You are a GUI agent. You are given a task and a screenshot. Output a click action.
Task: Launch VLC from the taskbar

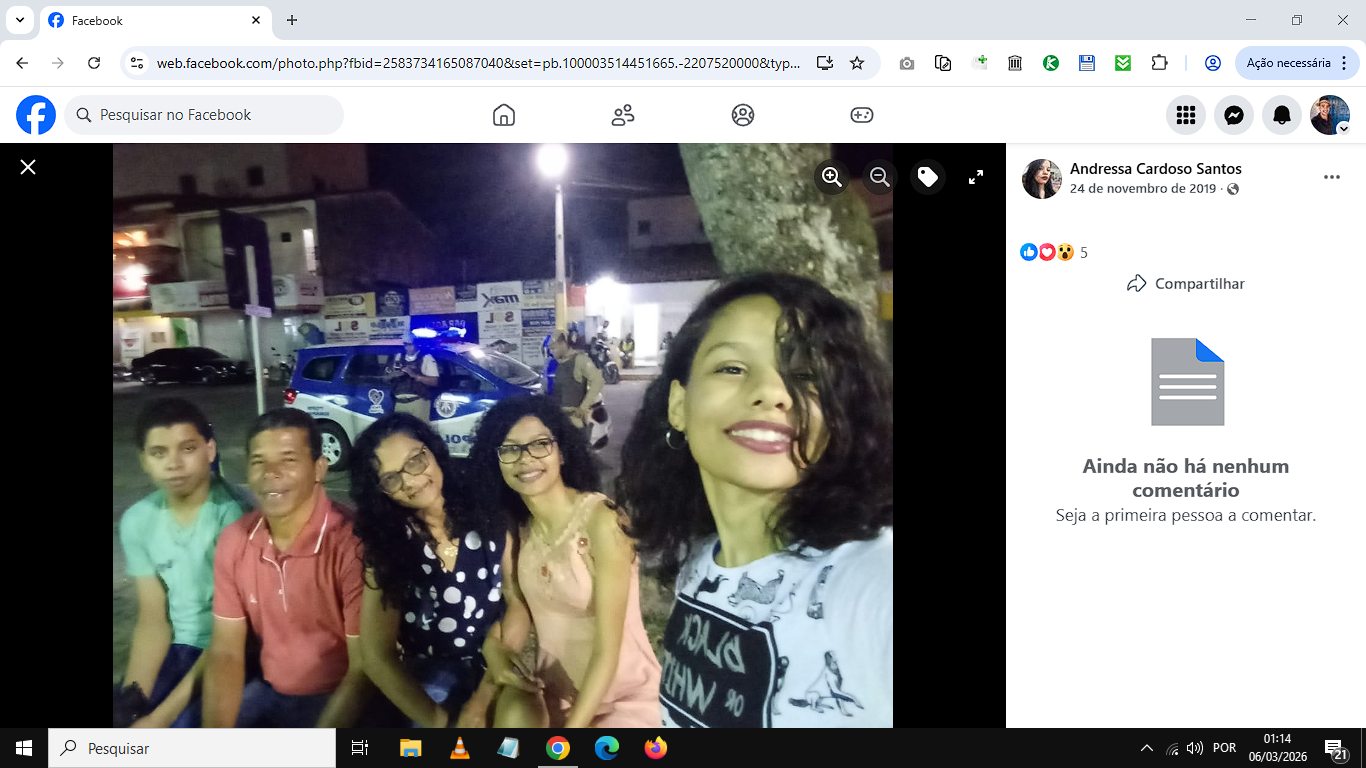(459, 748)
